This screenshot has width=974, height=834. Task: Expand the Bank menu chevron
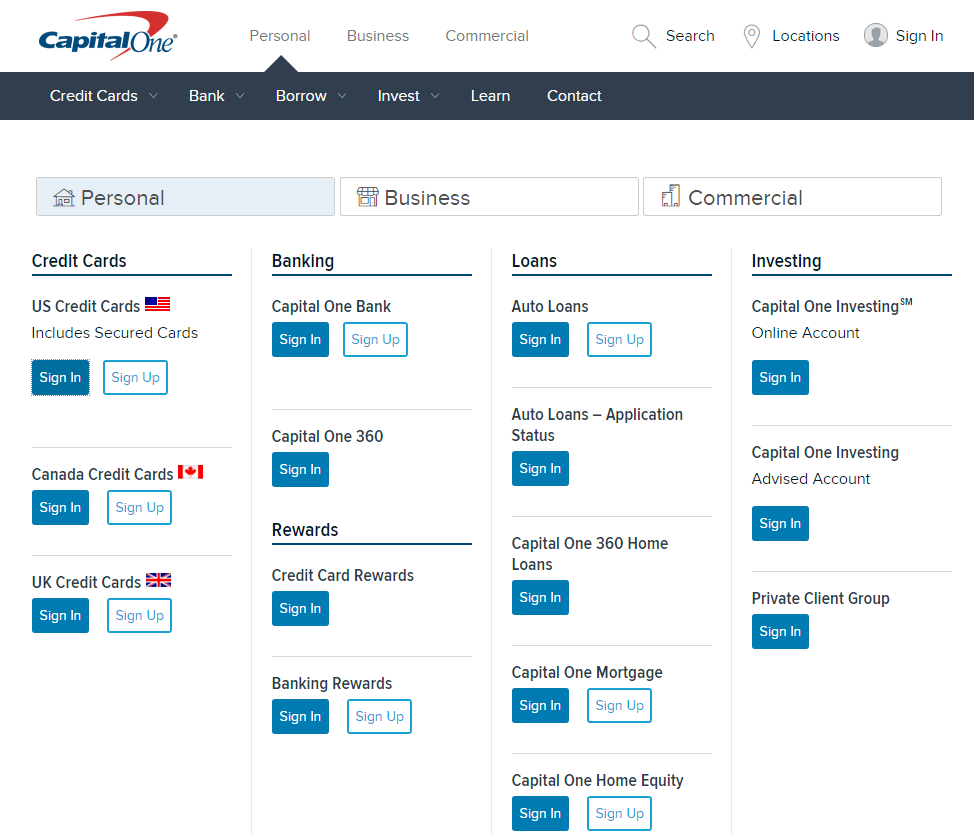240,96
